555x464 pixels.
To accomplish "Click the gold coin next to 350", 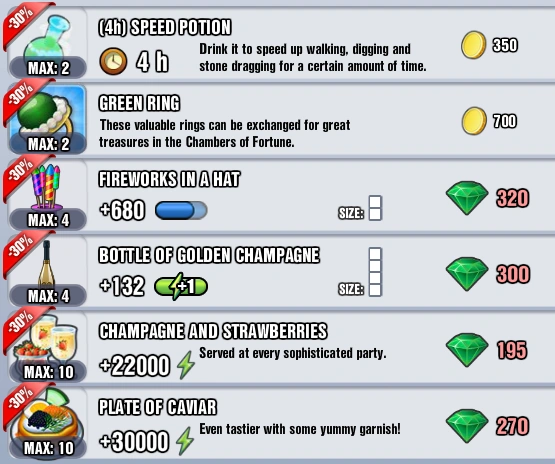I will tap(474, 45).
